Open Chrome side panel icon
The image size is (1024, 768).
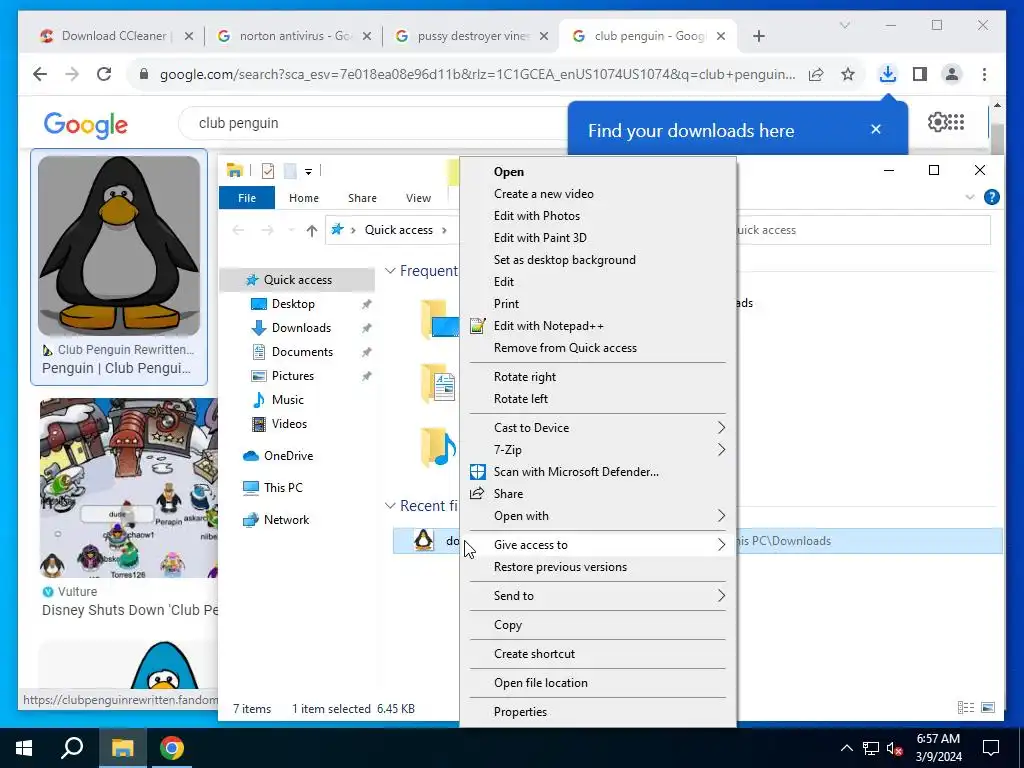pyautogui.click(x=920, y=74)
